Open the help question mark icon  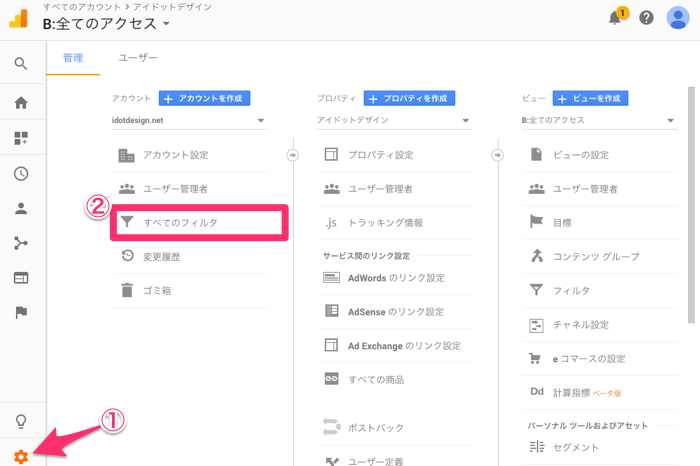tap(647, 18)
